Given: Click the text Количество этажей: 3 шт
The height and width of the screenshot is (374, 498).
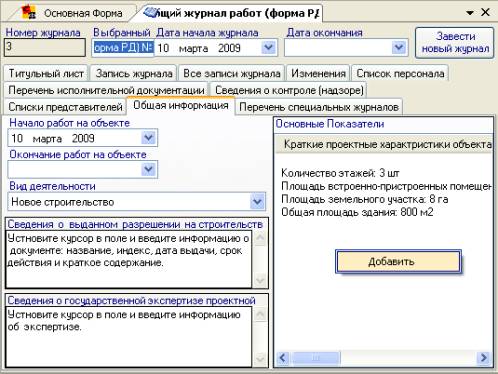Looking at the screenshot, I should pyautogui.click(x=340, y=173).
